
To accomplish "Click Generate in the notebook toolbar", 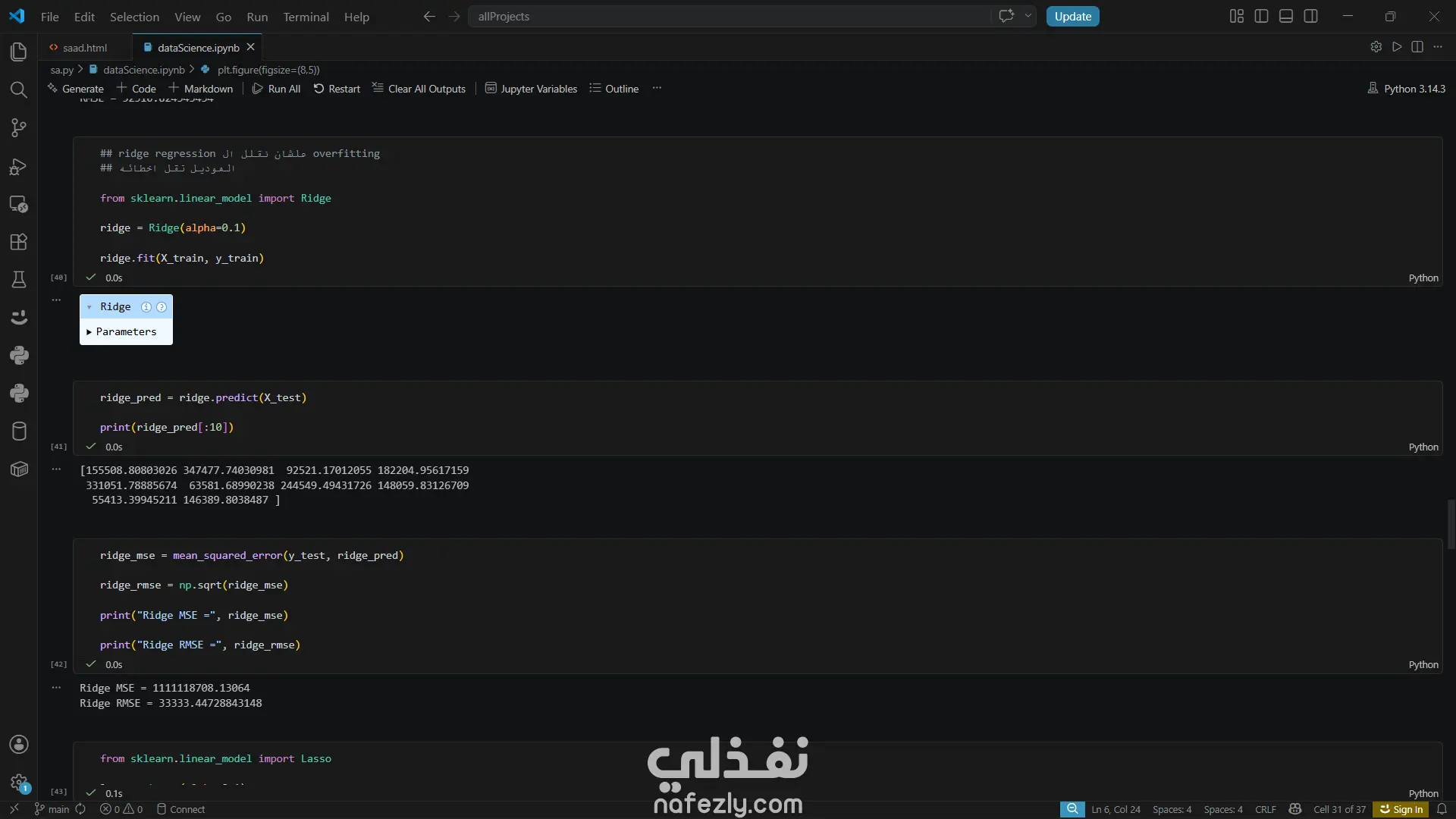I will click(75, 89).
